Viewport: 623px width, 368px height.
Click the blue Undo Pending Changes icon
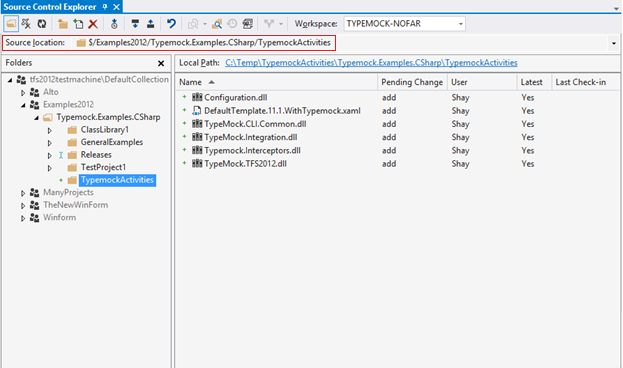pos(171,24)
